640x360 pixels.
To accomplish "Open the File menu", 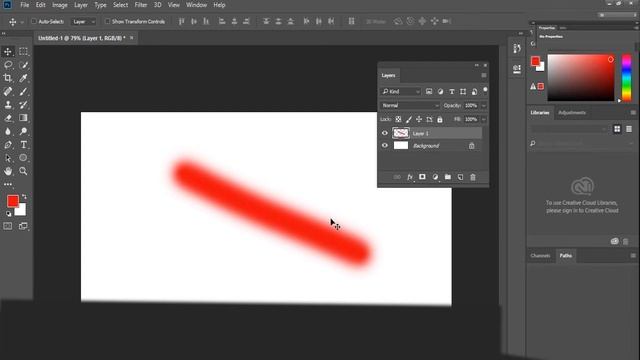I will (24, 5).
